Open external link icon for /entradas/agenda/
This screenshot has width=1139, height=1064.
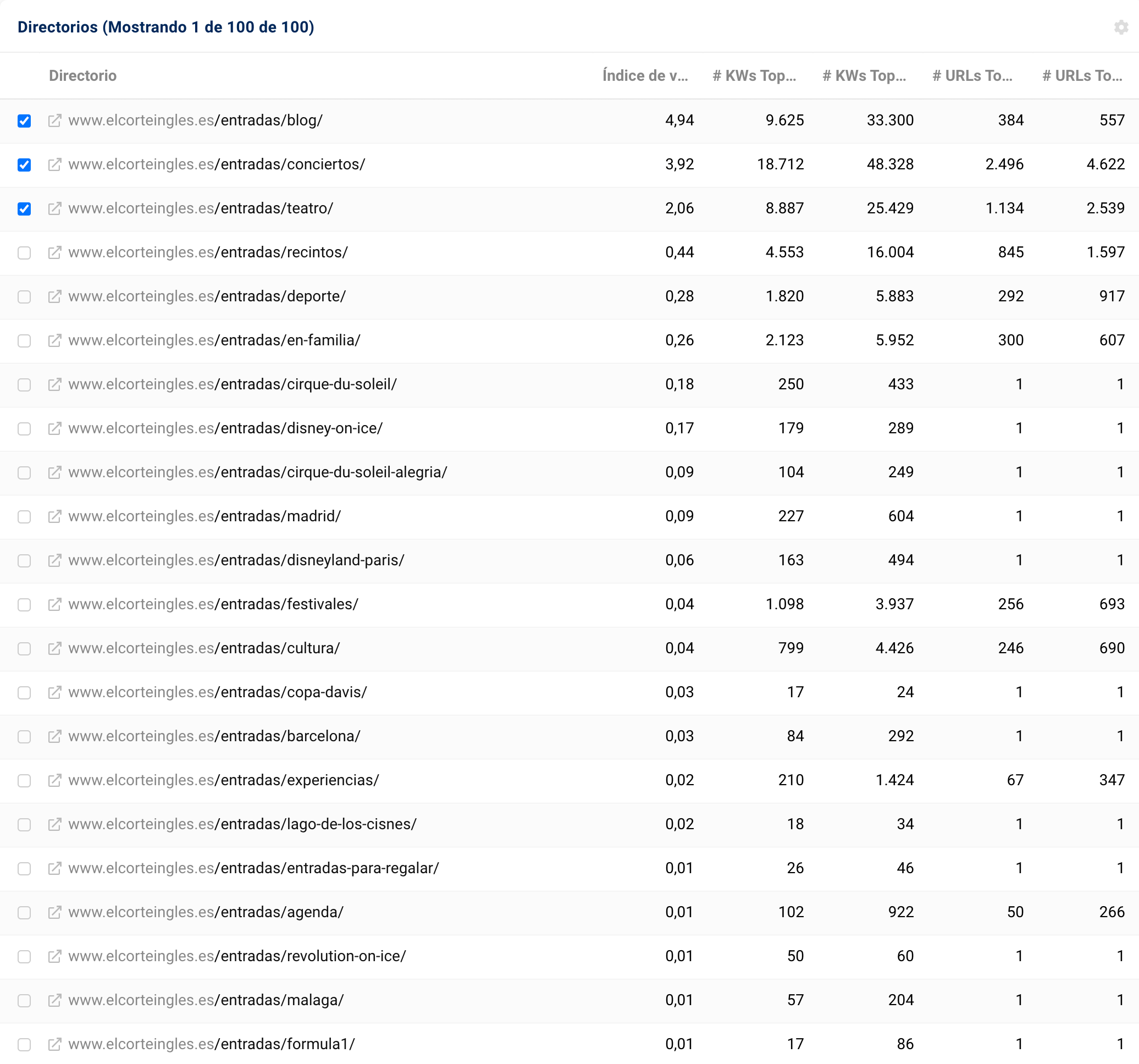[x=54, y=912]
